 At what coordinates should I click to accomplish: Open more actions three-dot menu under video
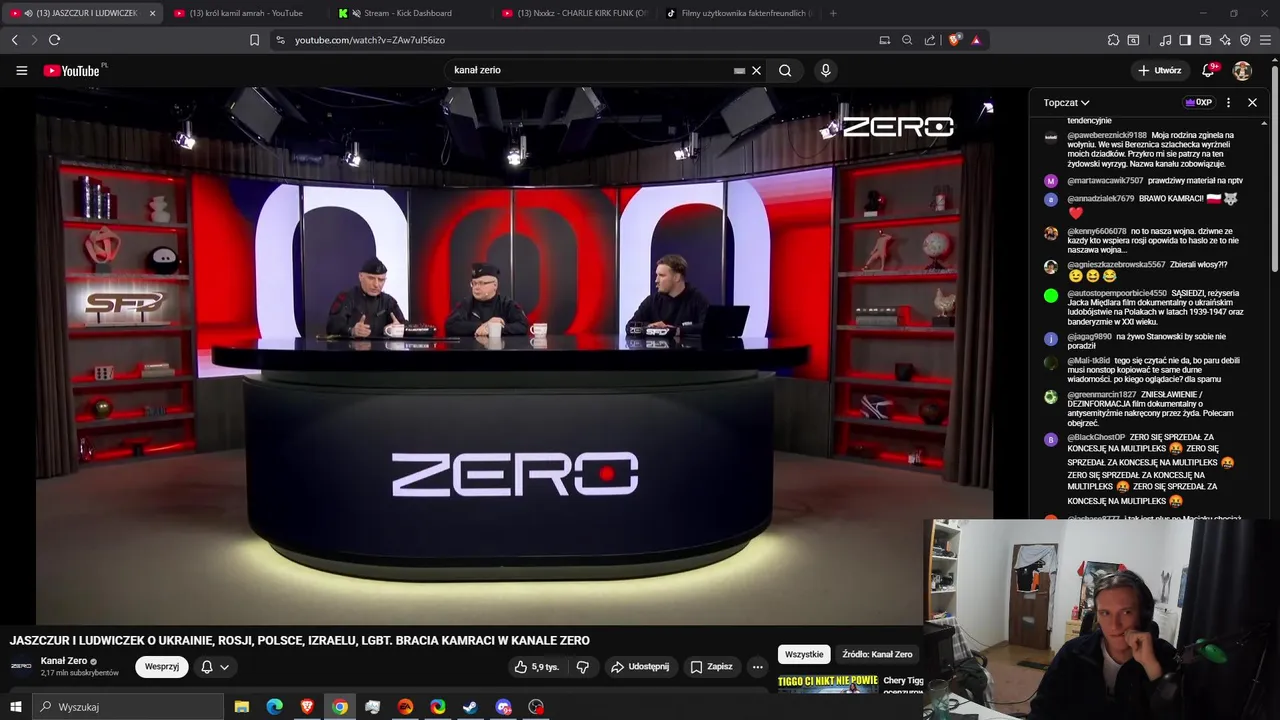click(x=757, y=667)
